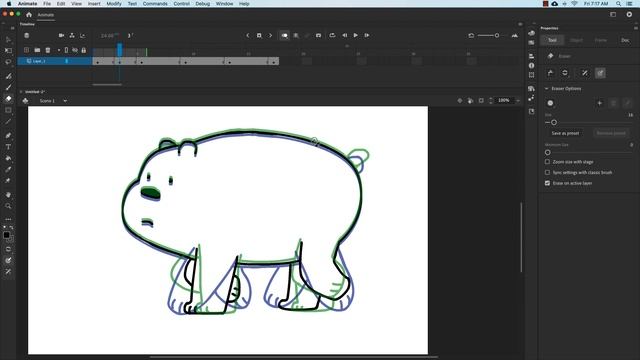
Task: Select the Rectangle tool
Action: point(8,110)
